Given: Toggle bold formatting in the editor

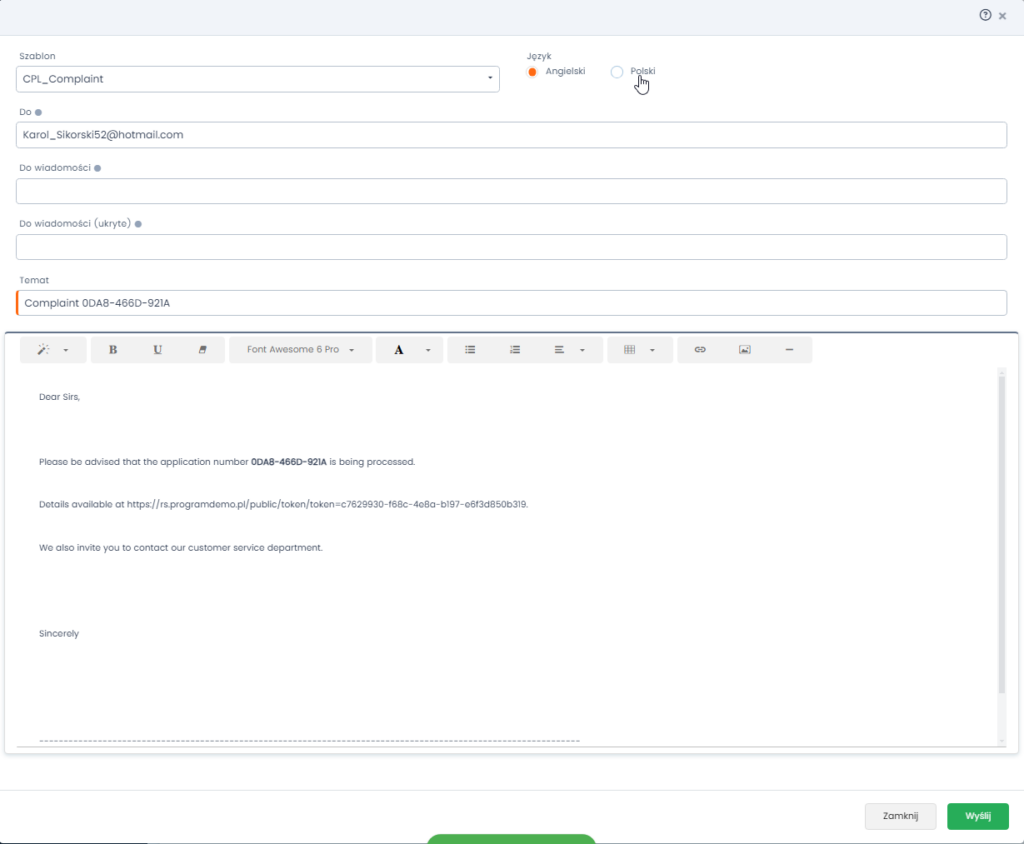Looking at the screenshot, I should pyautogui.click(x=113, y=350).
